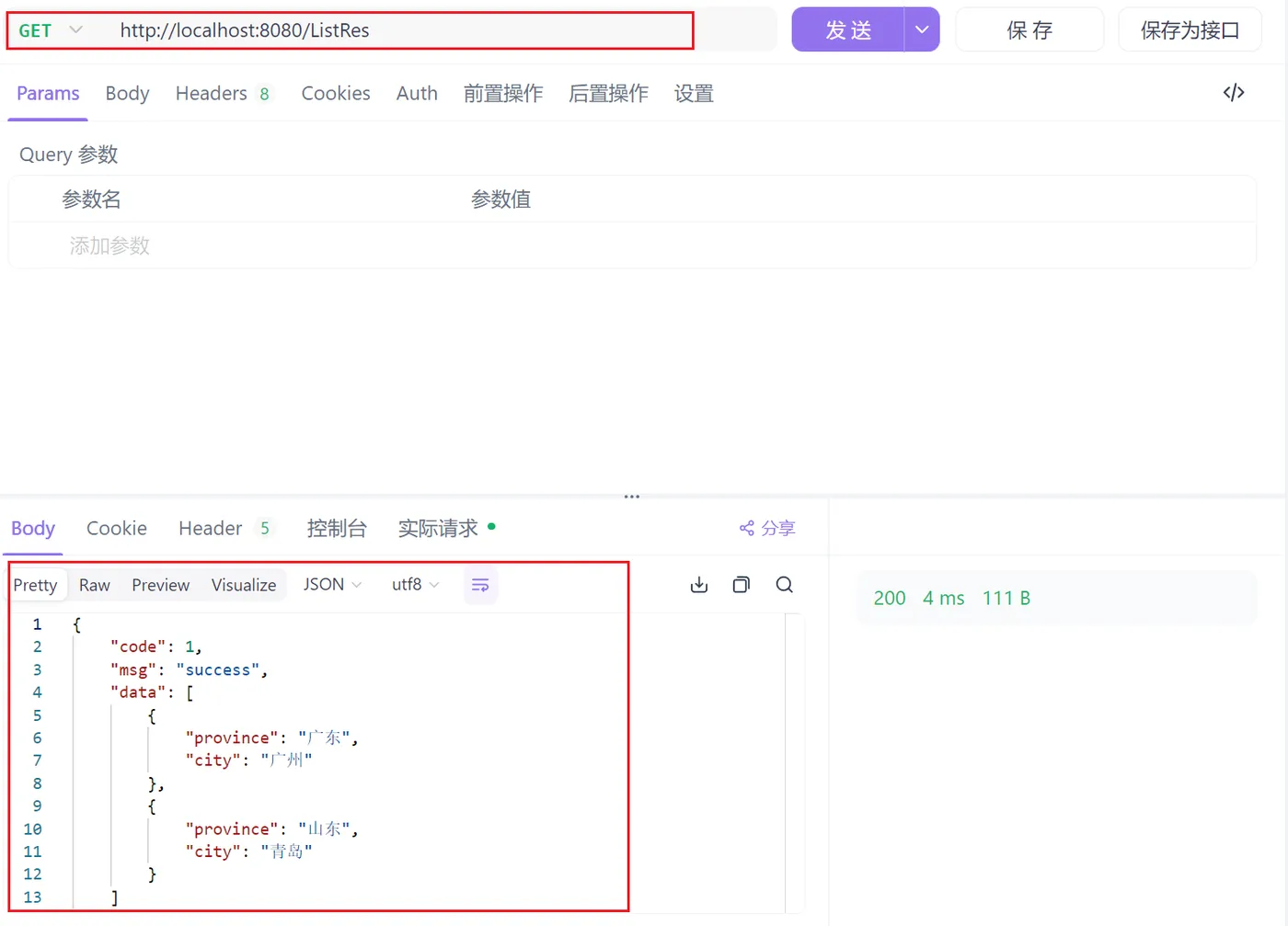Click the 200 status code
Screen dimensions: 1288x926
click(x=890, y=599)
